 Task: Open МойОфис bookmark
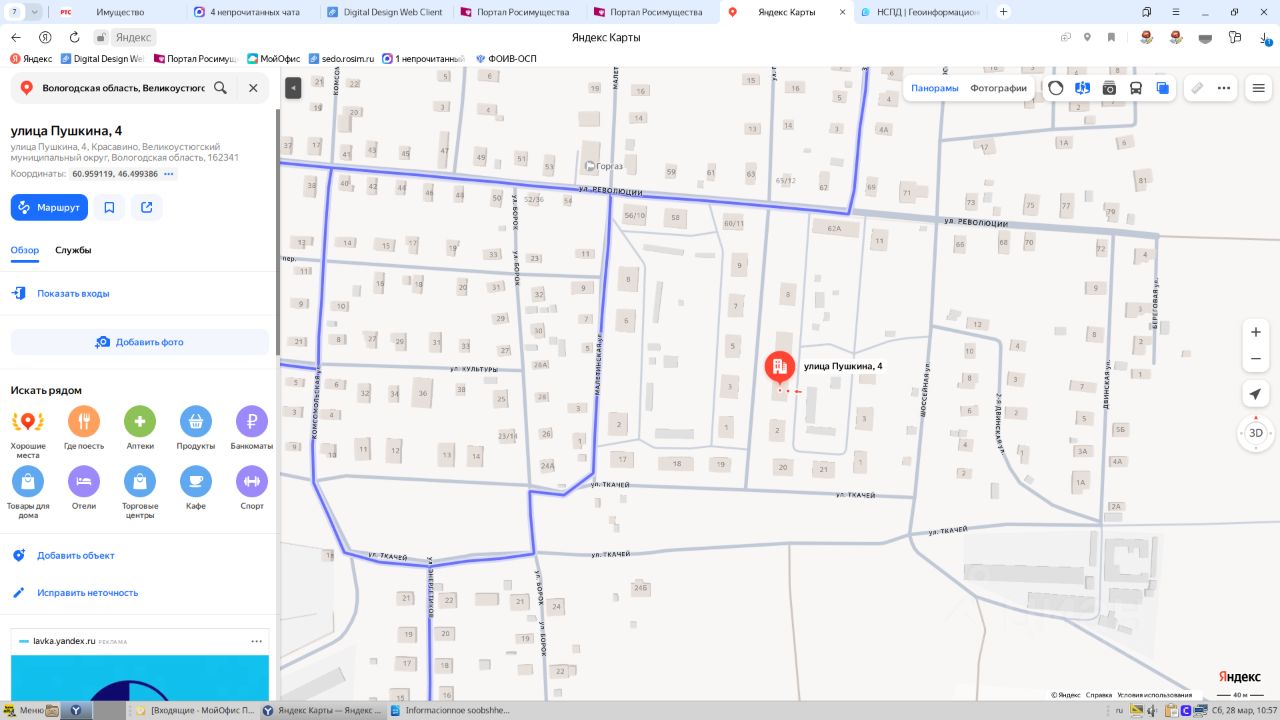coord(273,59)
